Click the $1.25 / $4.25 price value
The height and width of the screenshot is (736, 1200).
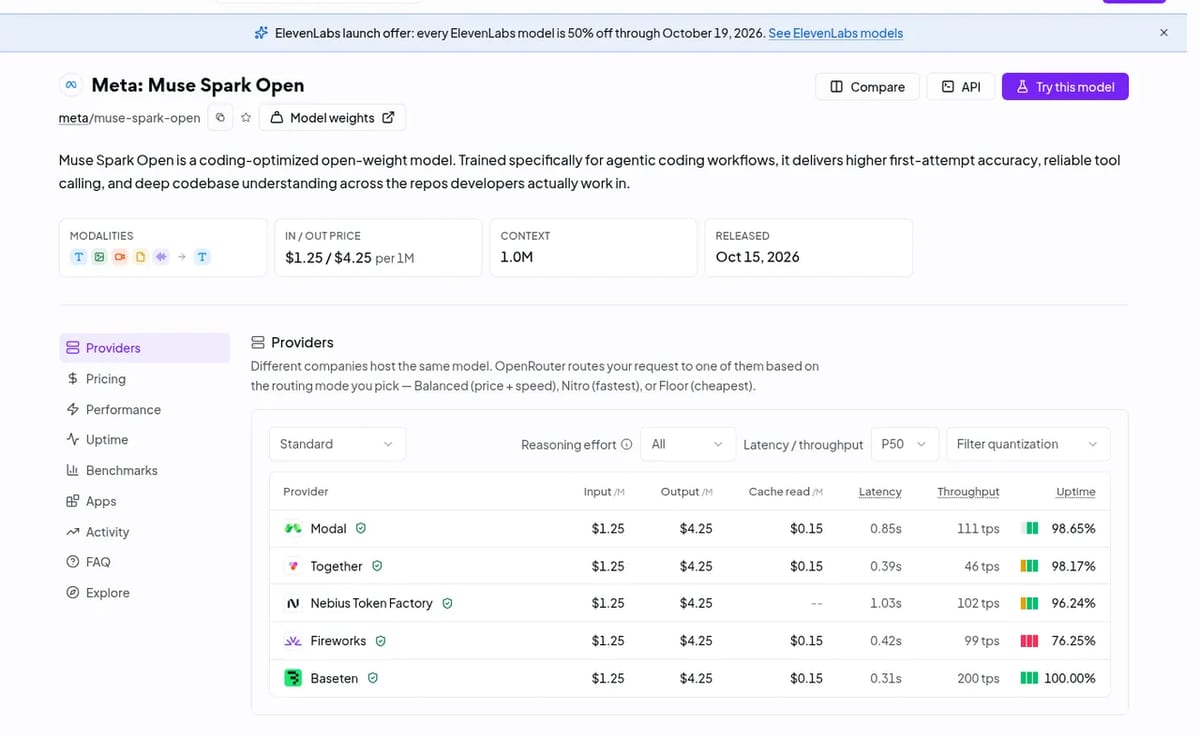[x=328, y=257]
